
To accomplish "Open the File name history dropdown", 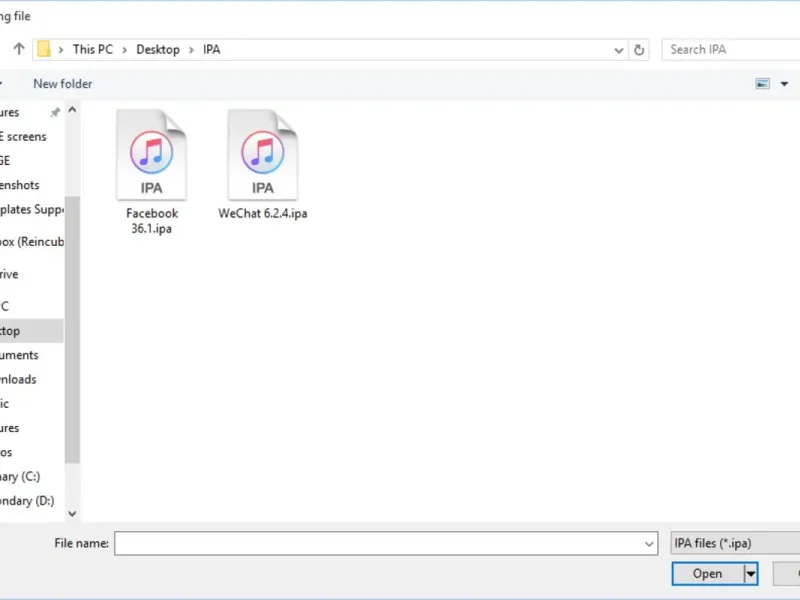I will click(x=649, y=544).
